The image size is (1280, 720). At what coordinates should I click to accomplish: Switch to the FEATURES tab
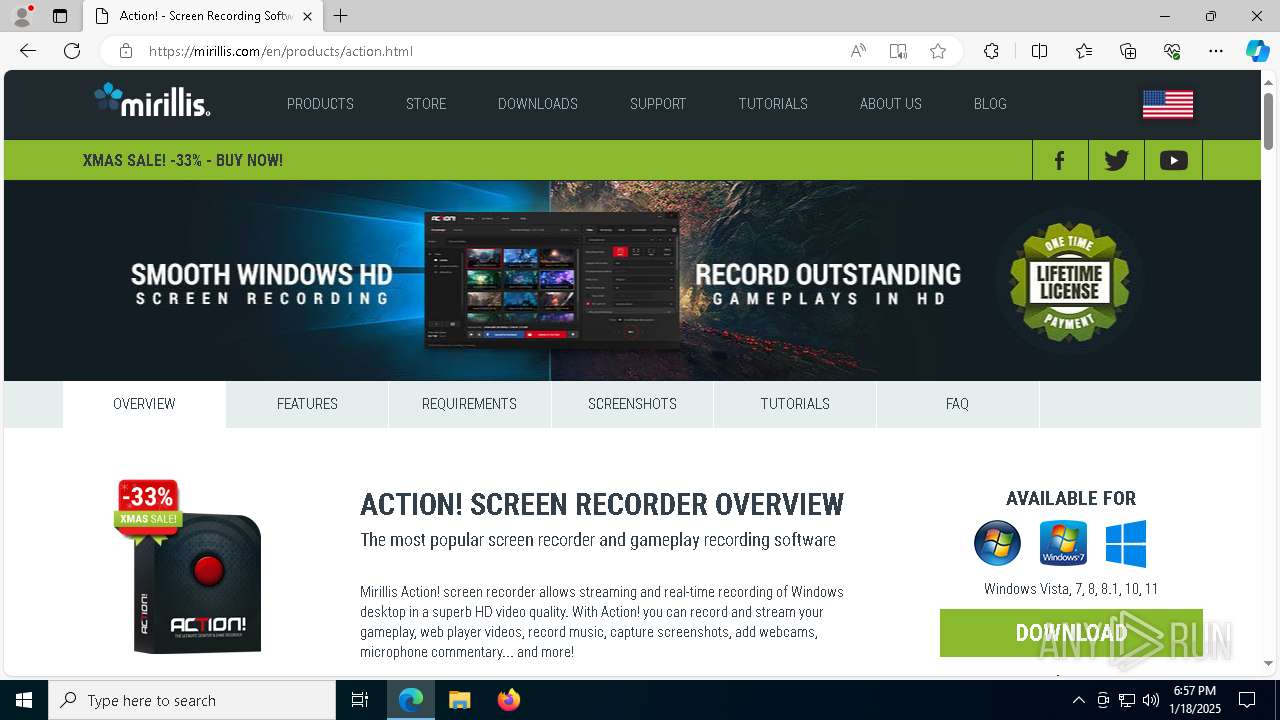coord(307,404)
